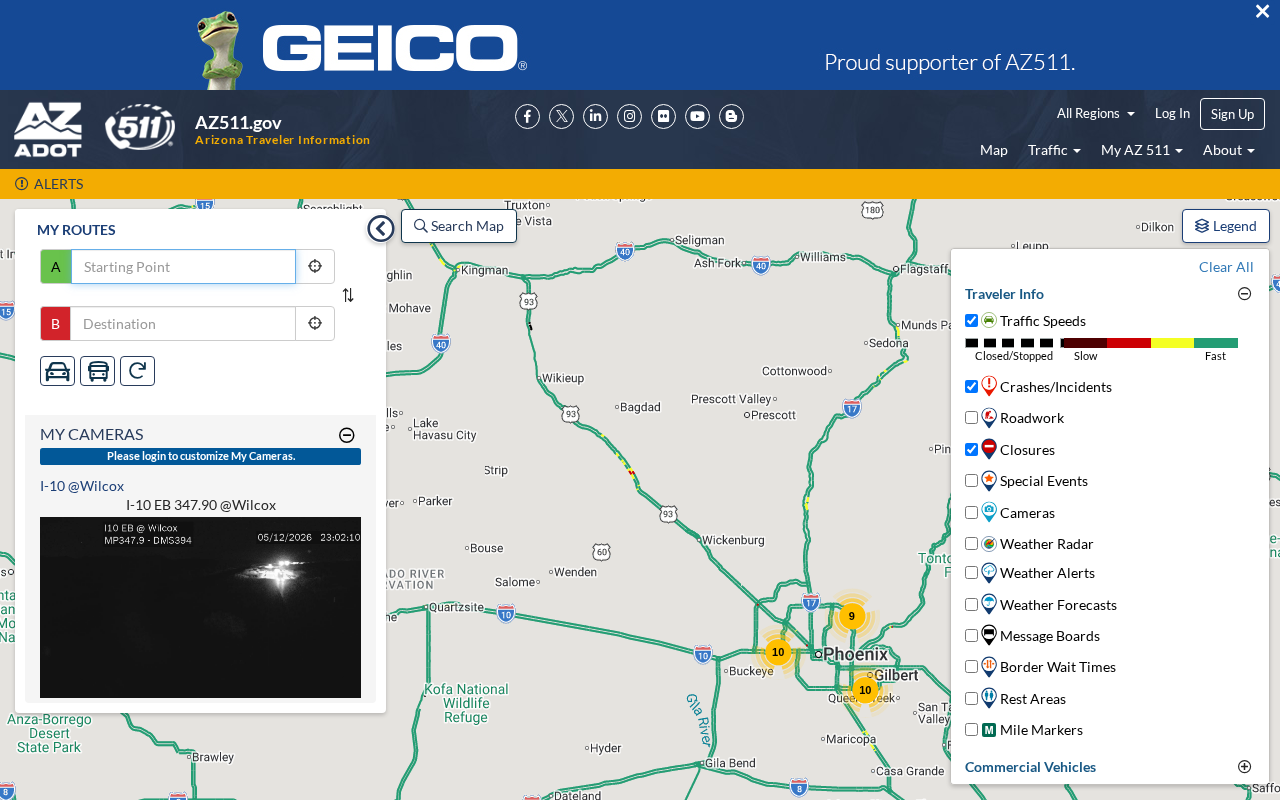Reset the route with refresh icon

[138, 371]
